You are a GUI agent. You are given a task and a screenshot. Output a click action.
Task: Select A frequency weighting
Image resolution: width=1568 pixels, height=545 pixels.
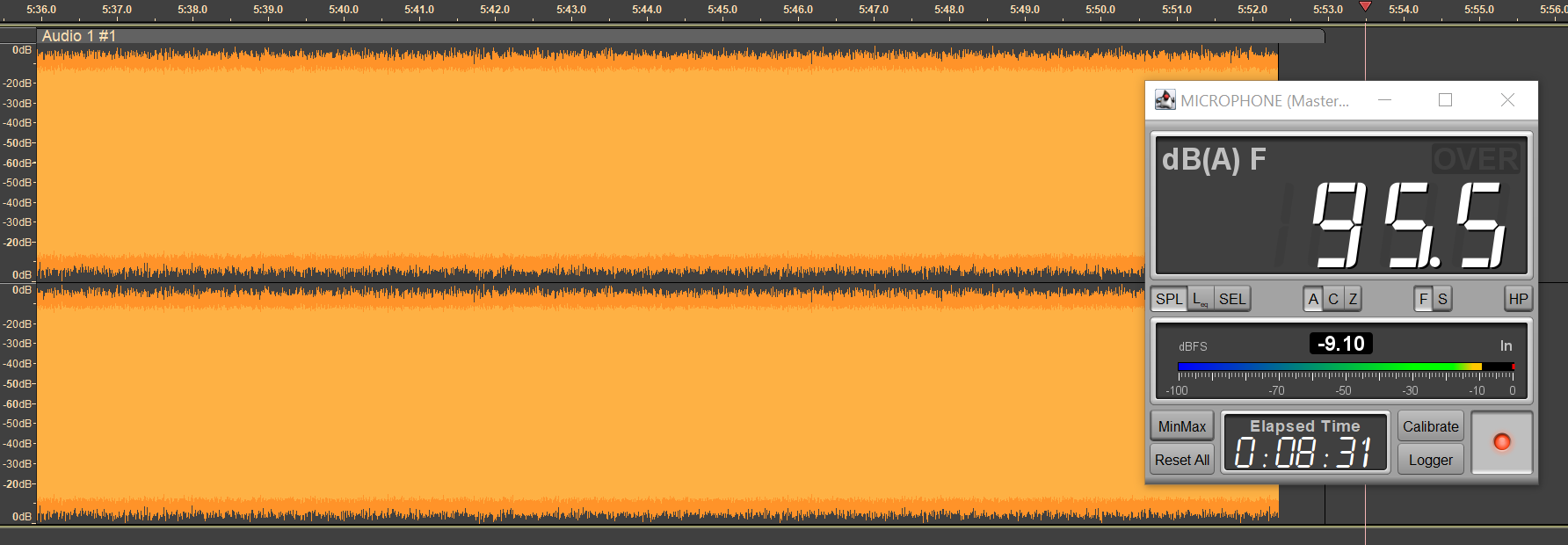[1313, 299]
